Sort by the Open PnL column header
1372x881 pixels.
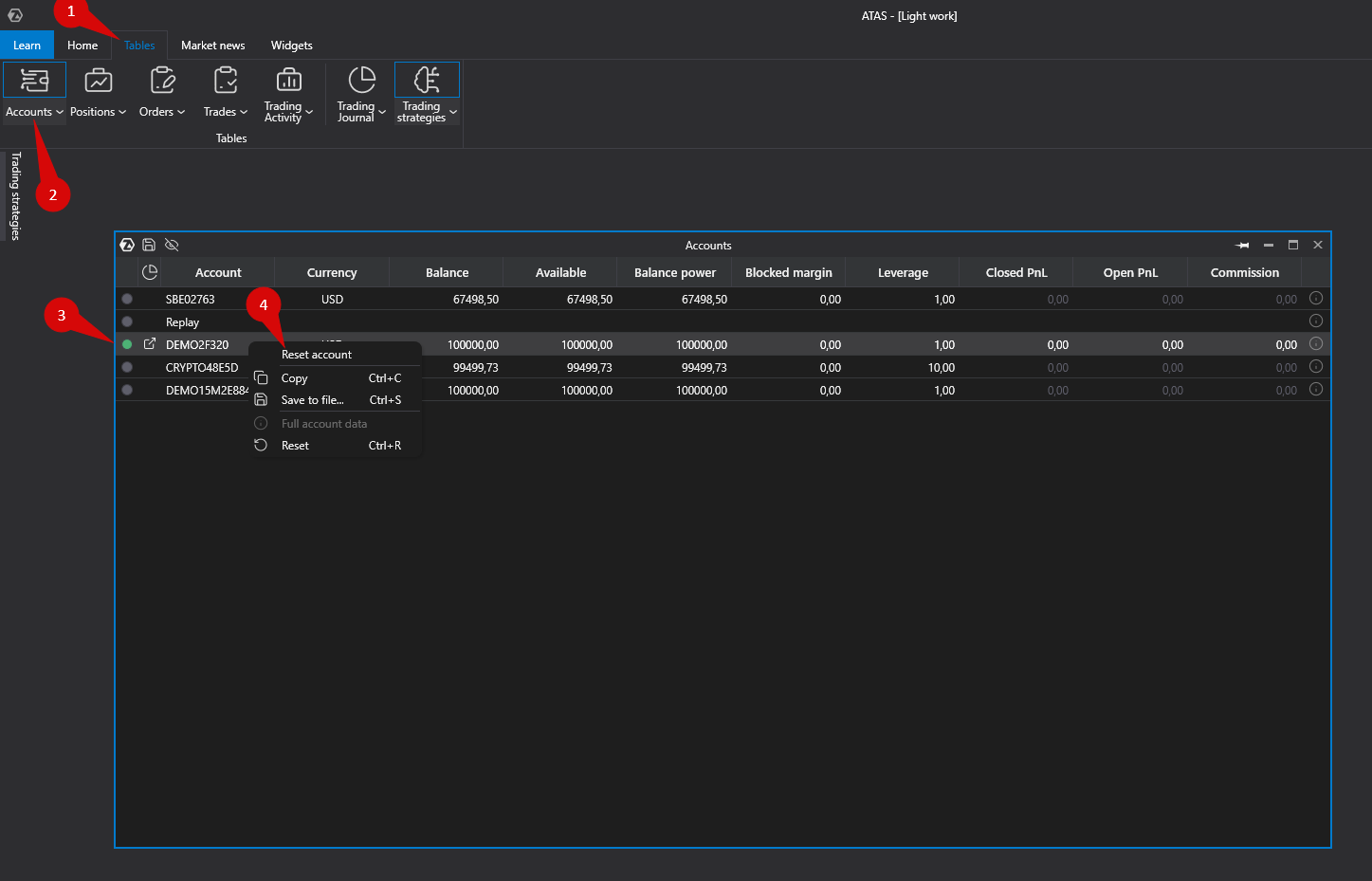[1130, 272]
